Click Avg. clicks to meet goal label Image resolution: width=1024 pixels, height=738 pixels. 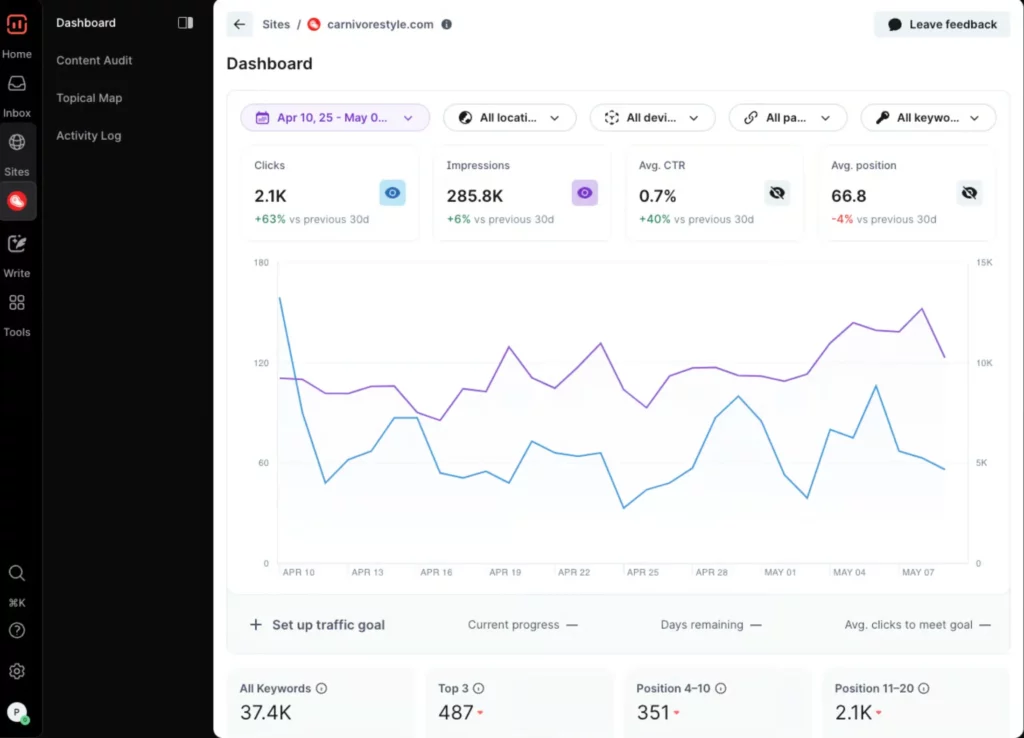click(908, 625)
